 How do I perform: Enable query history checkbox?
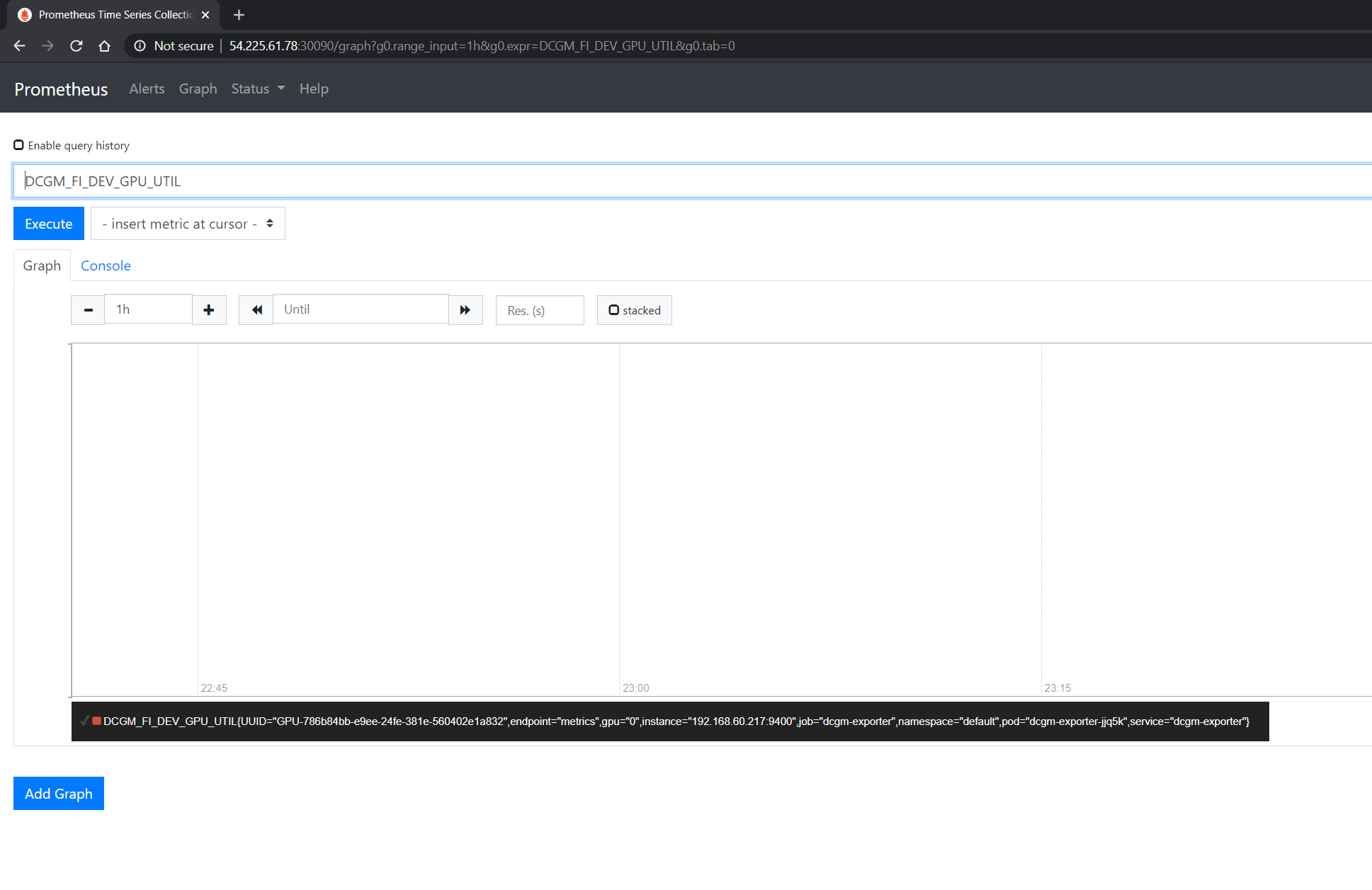pos(19,145)
